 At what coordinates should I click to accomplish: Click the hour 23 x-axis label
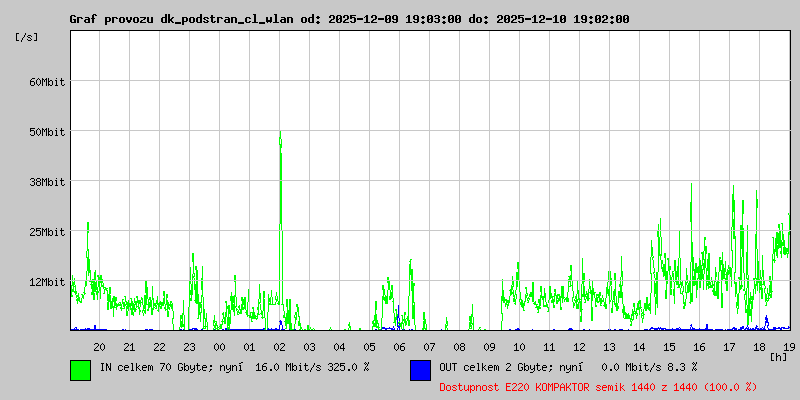coord(189,347)
